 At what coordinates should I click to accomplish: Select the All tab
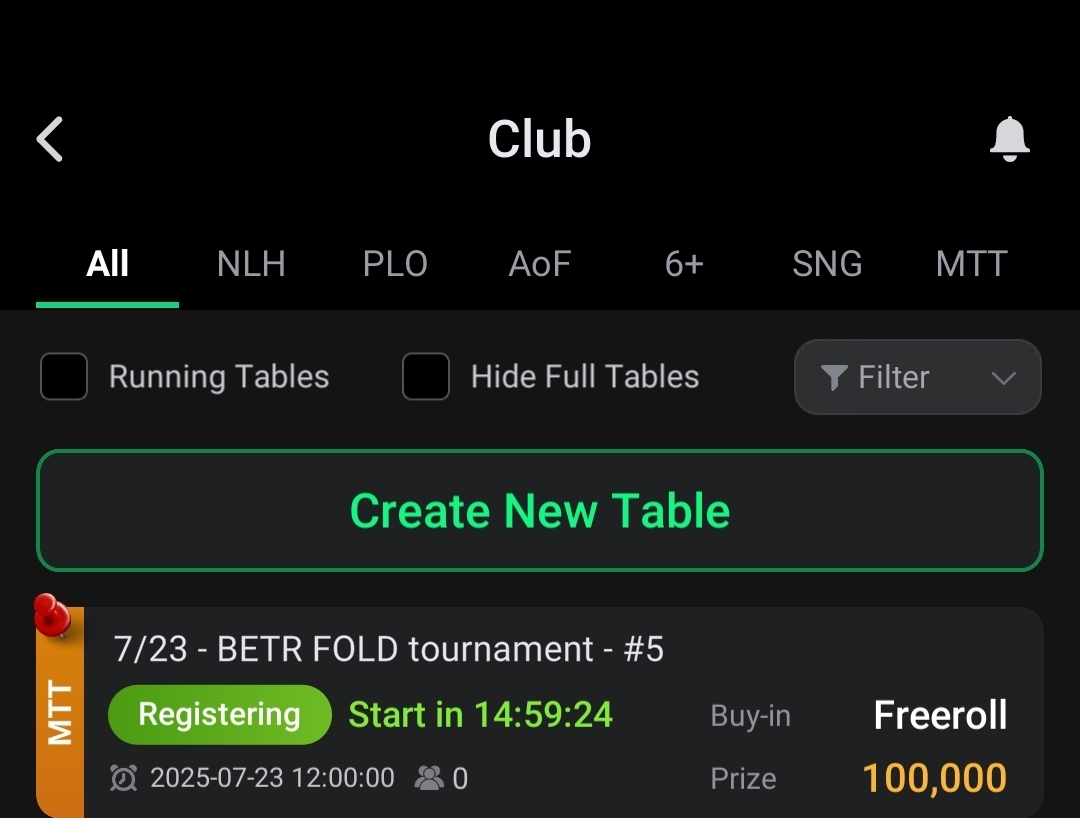coord(107,264)
